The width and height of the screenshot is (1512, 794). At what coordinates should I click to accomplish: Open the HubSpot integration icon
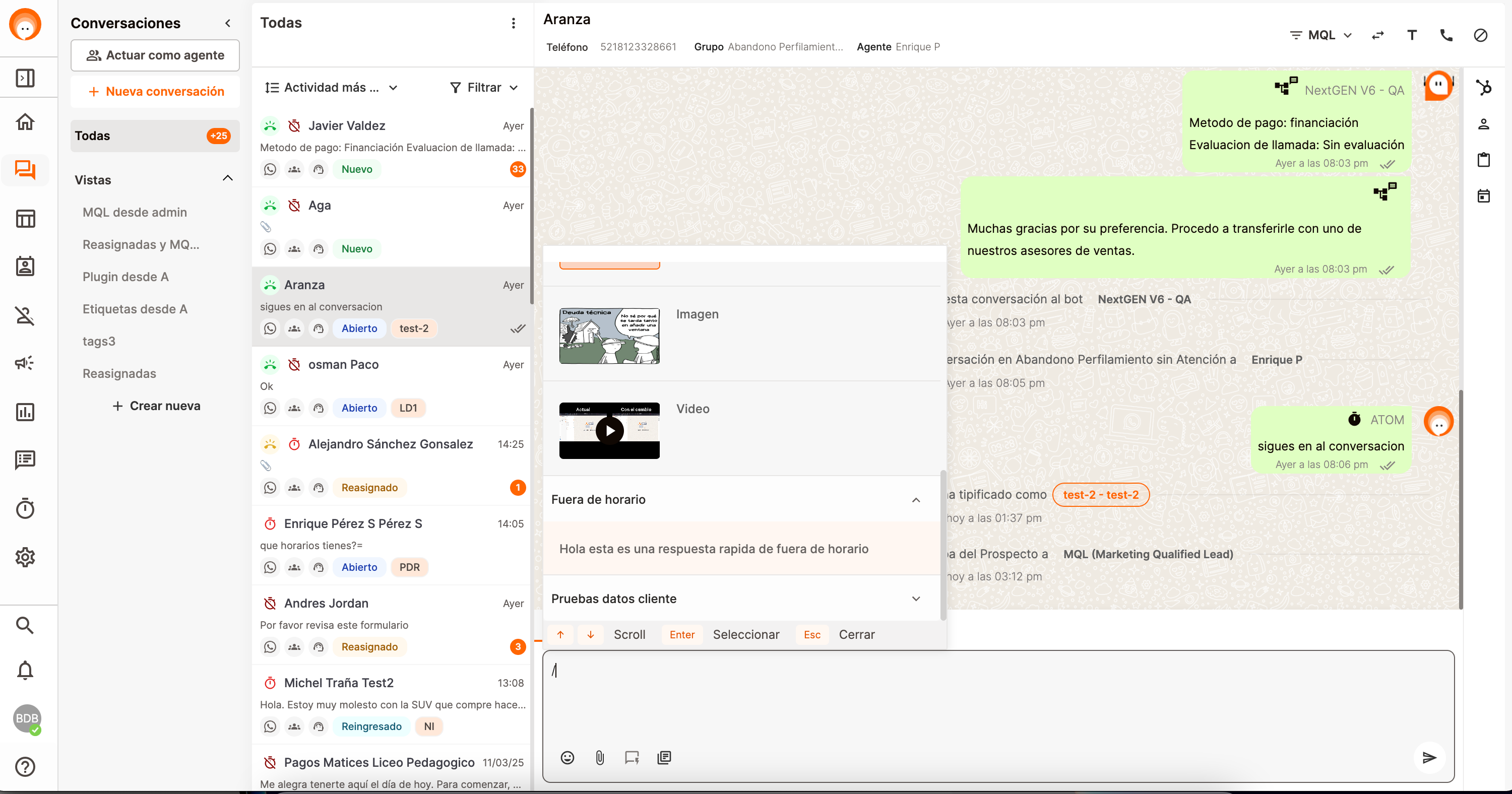coord(1484,88)
